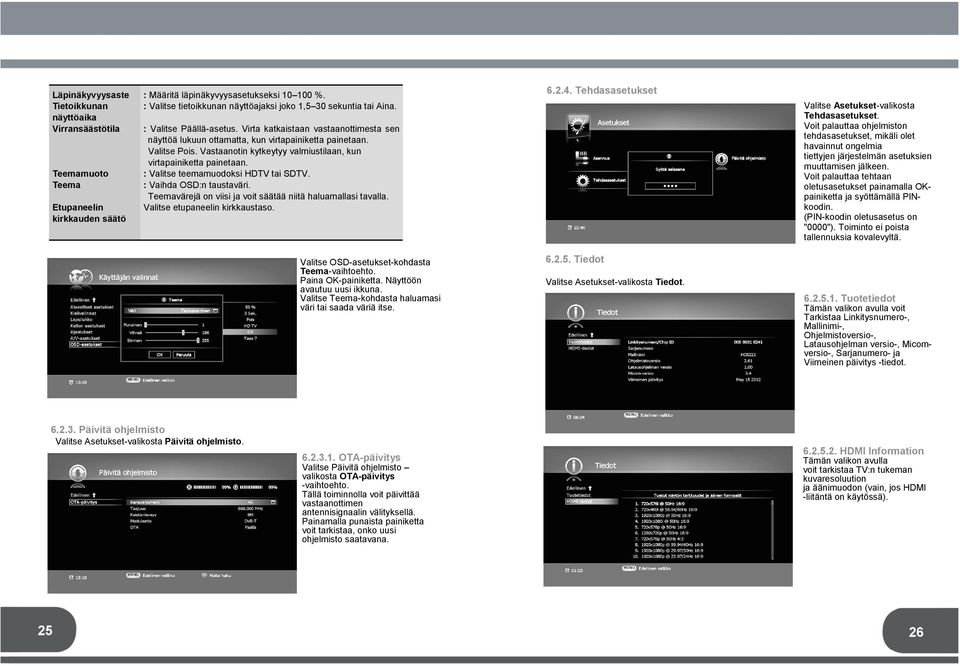Viewport: 960px width, 666px height.
Task: Select Alueelliset asetukset menu item
Action: (x=92, y=307)
